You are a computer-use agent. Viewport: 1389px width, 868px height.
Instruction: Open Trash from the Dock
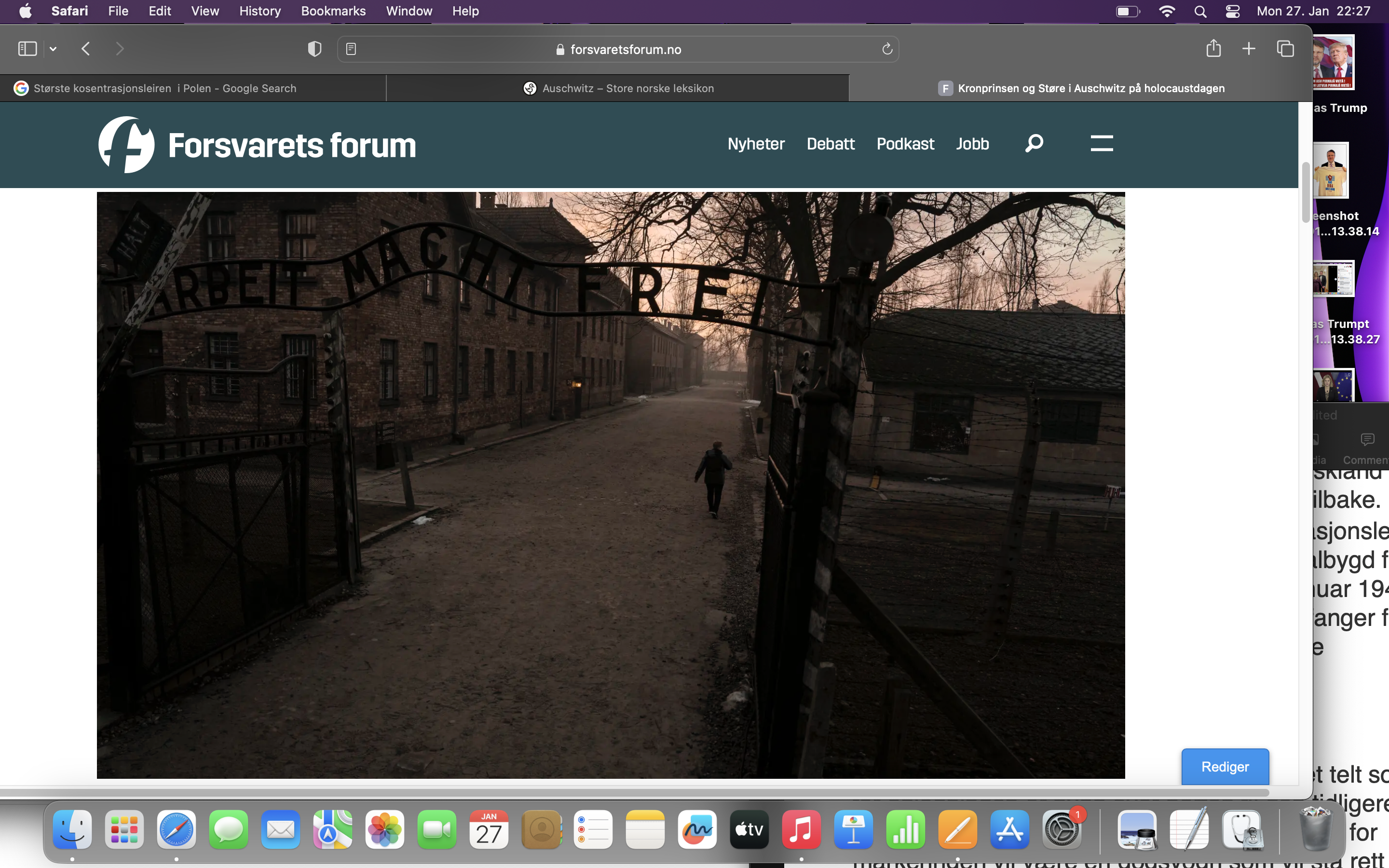click(x=1316, y=828)
